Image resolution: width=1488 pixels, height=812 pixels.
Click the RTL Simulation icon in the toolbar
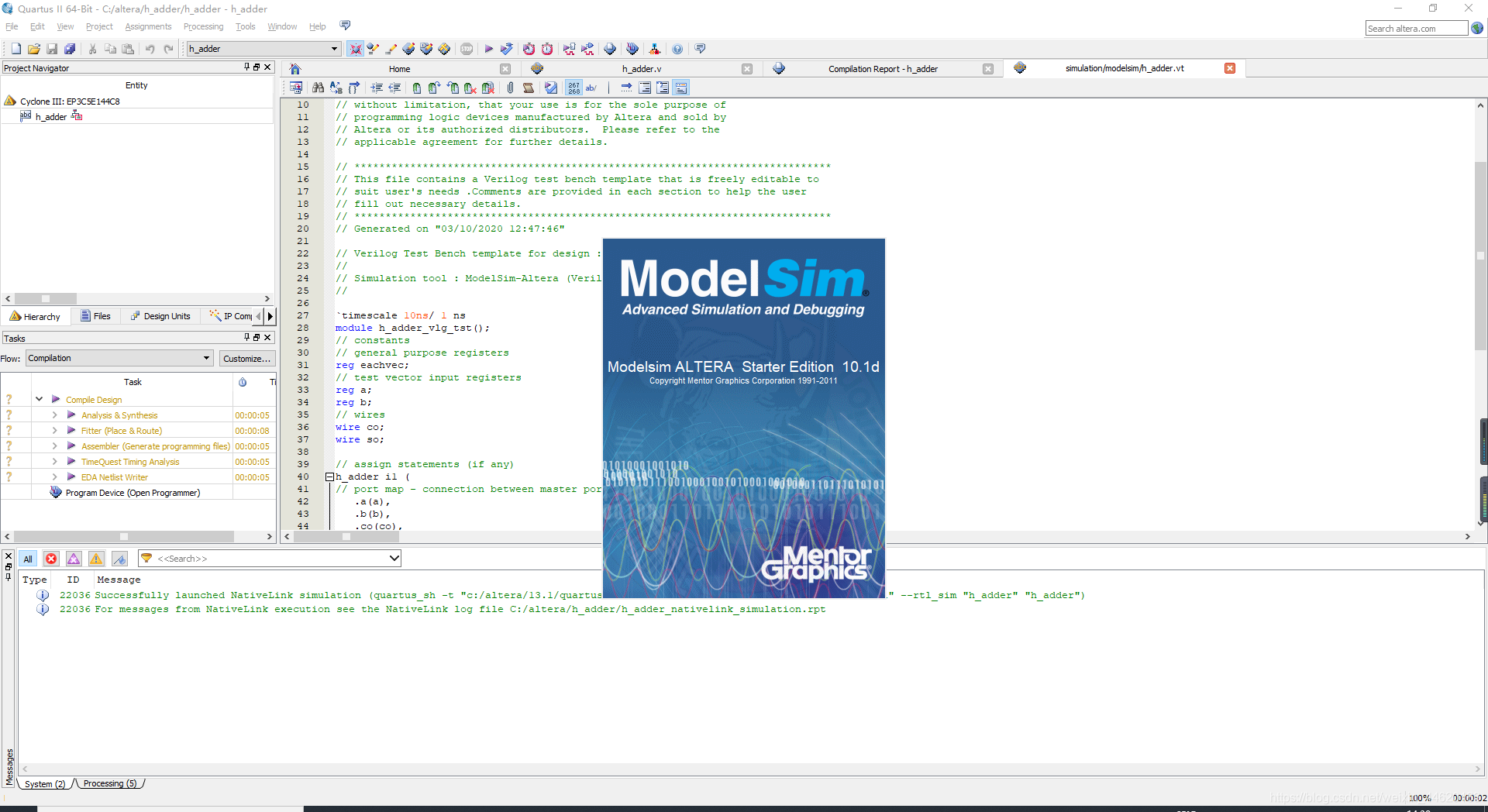point(570,49)
